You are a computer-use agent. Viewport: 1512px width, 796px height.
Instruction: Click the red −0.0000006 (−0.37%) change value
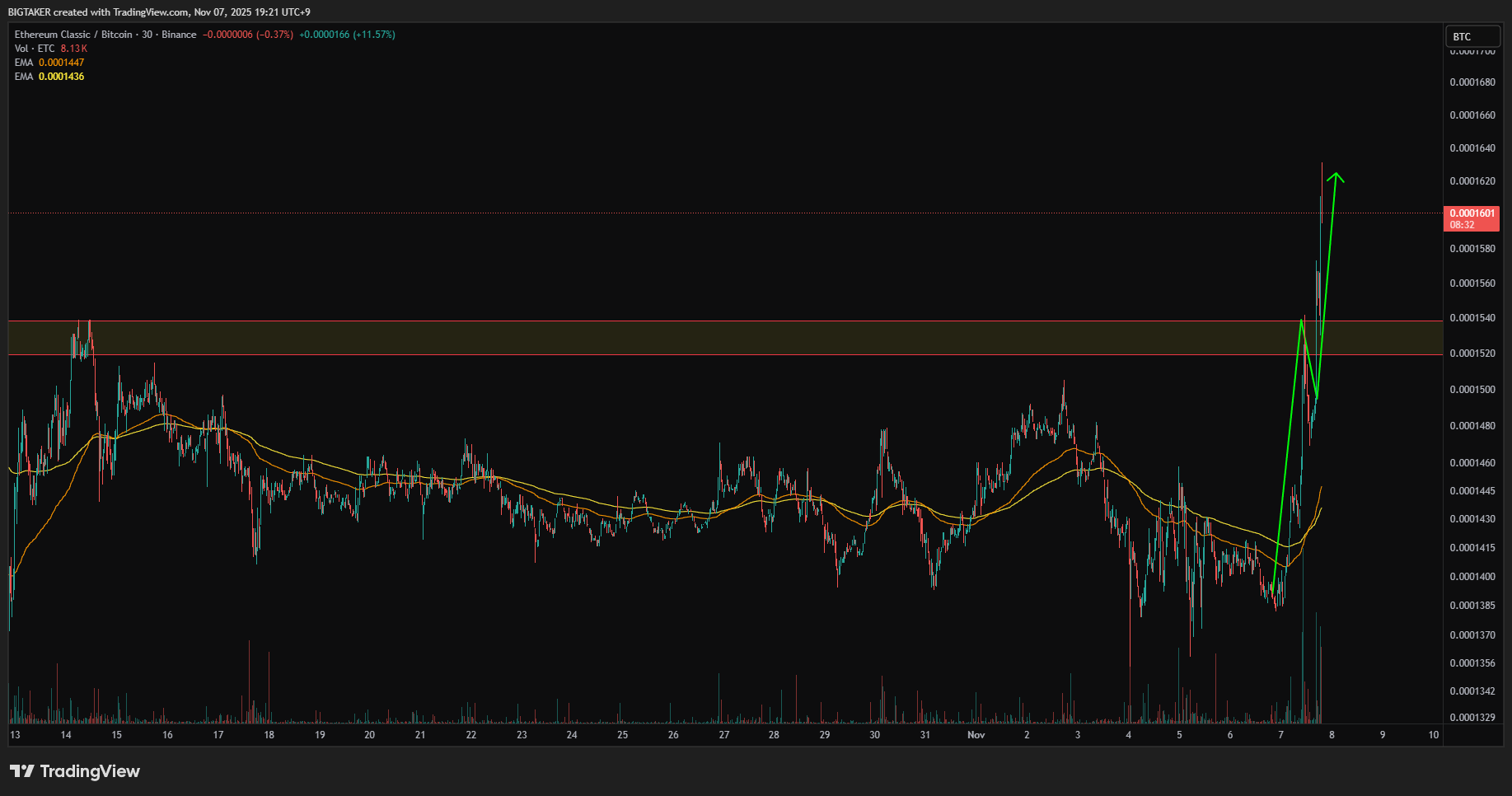click(248, 35)
